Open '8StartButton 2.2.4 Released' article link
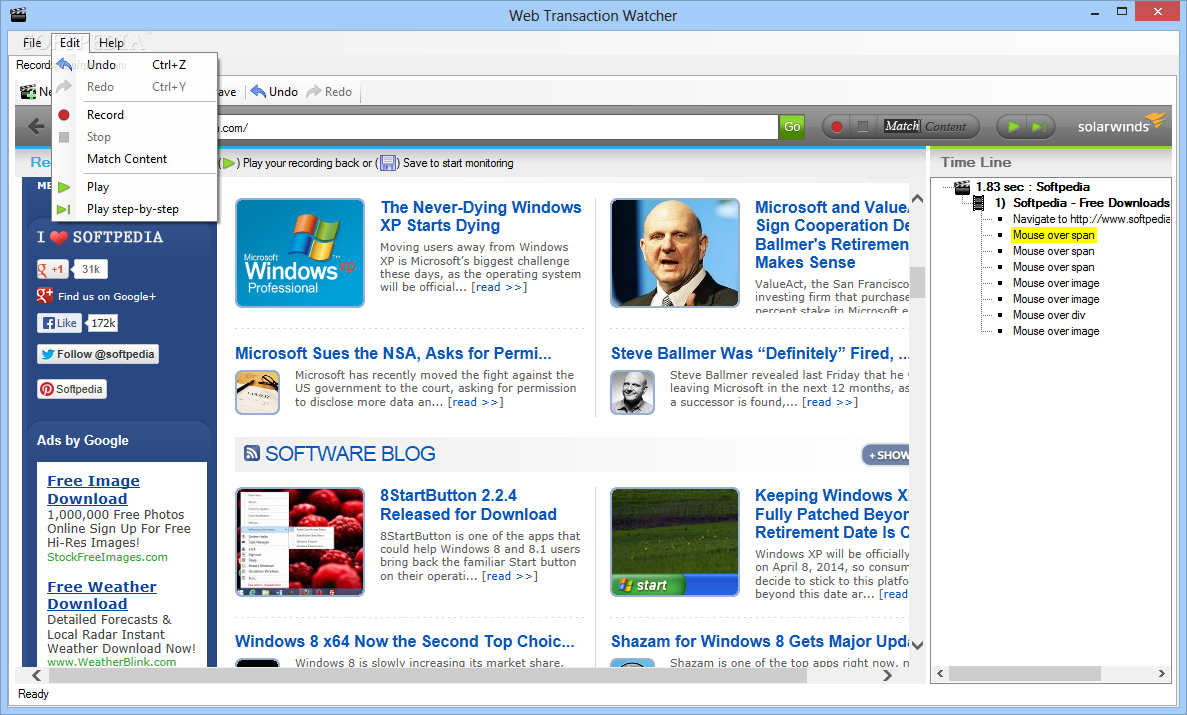Image resolution: width=1187 pixels, height=715 pixels. 468,505
